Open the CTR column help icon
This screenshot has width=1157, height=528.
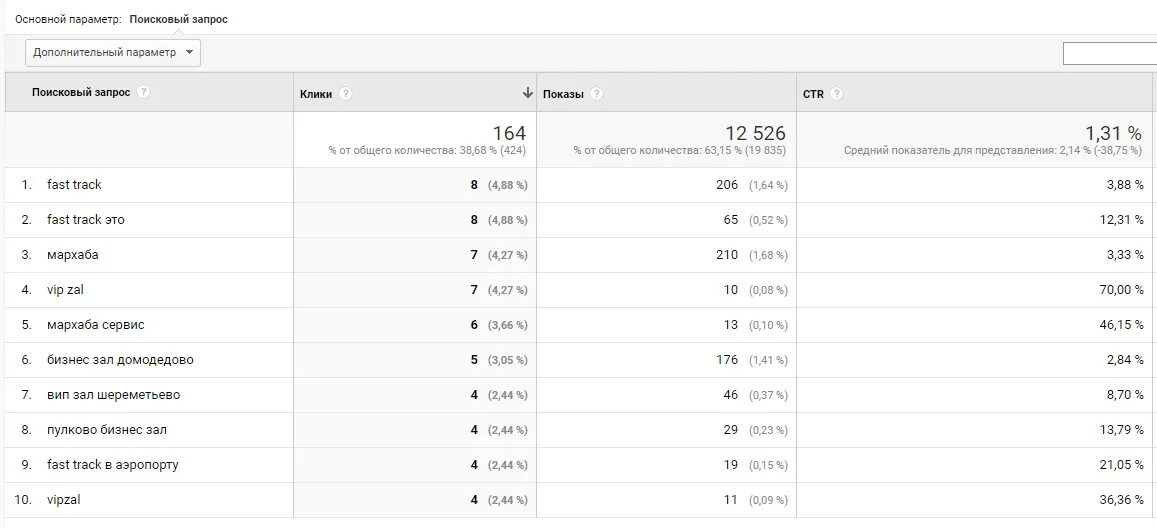(836, 94)
